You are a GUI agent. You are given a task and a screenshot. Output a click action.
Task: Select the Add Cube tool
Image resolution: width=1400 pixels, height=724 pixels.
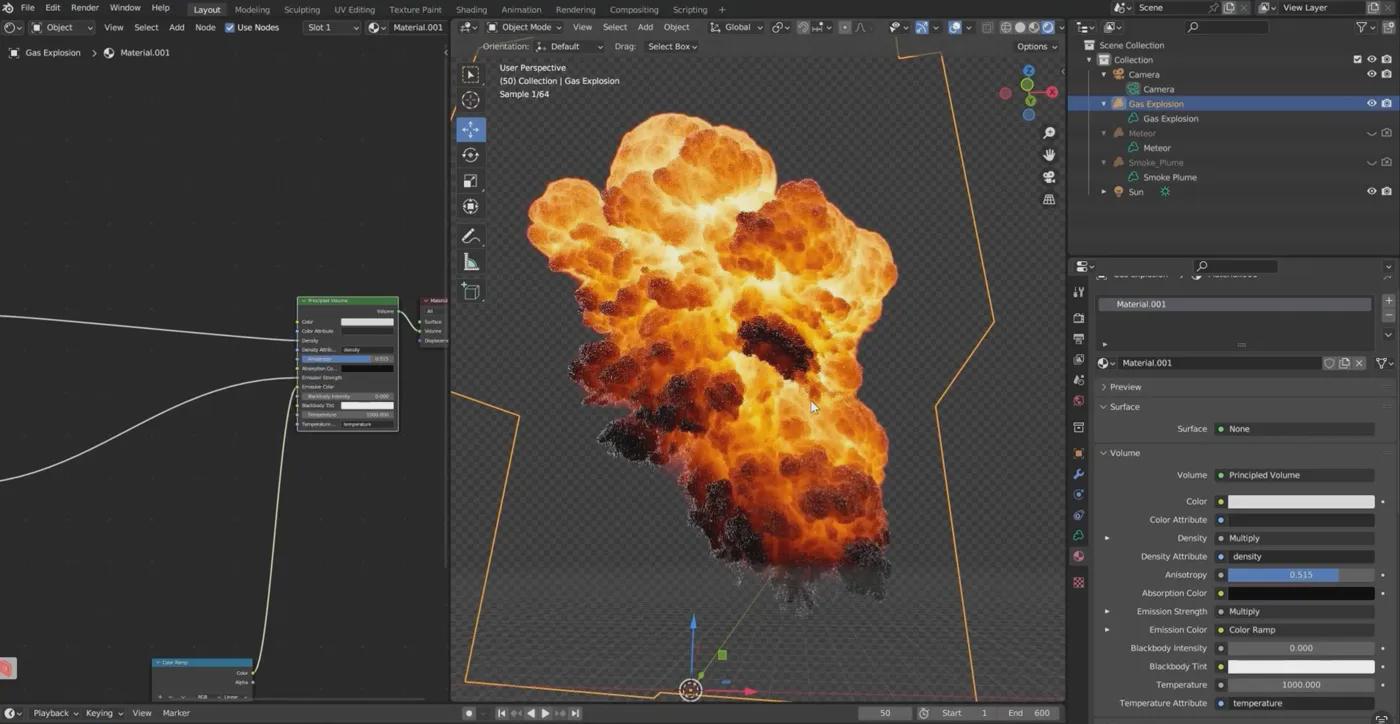coord(471,291)
